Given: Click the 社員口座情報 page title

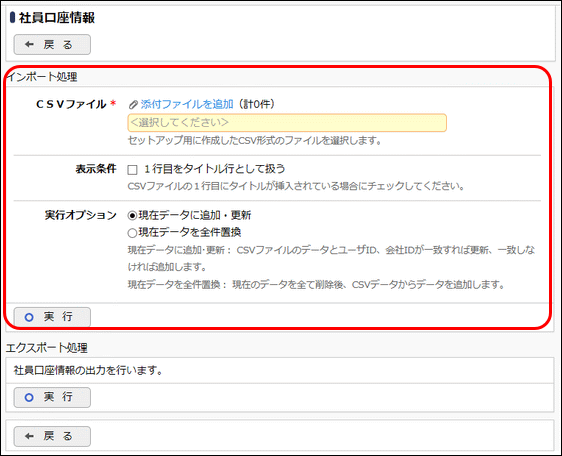Looking at the screenshot, I should pyautogui.click(x=57, y=18).
